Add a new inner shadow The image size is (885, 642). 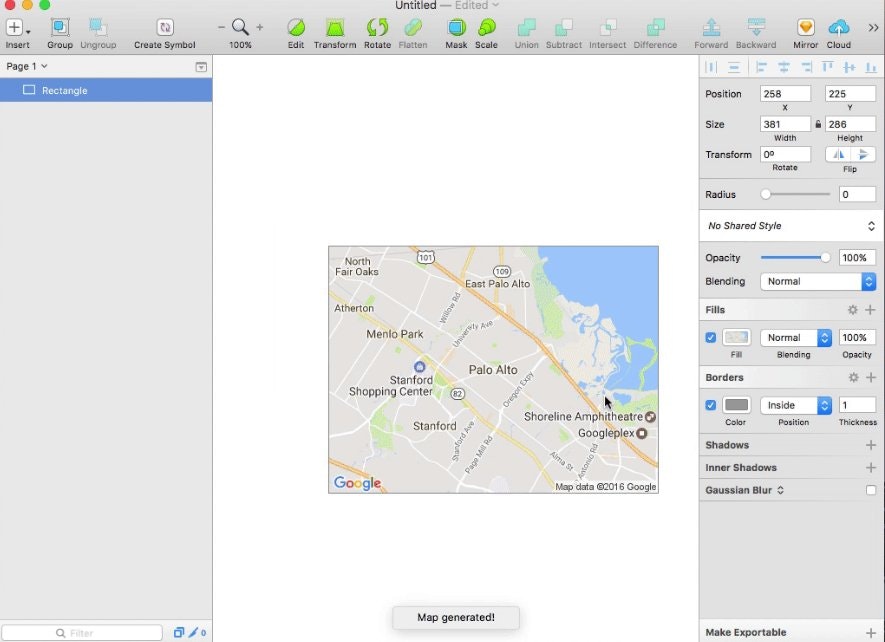point(870,468)
